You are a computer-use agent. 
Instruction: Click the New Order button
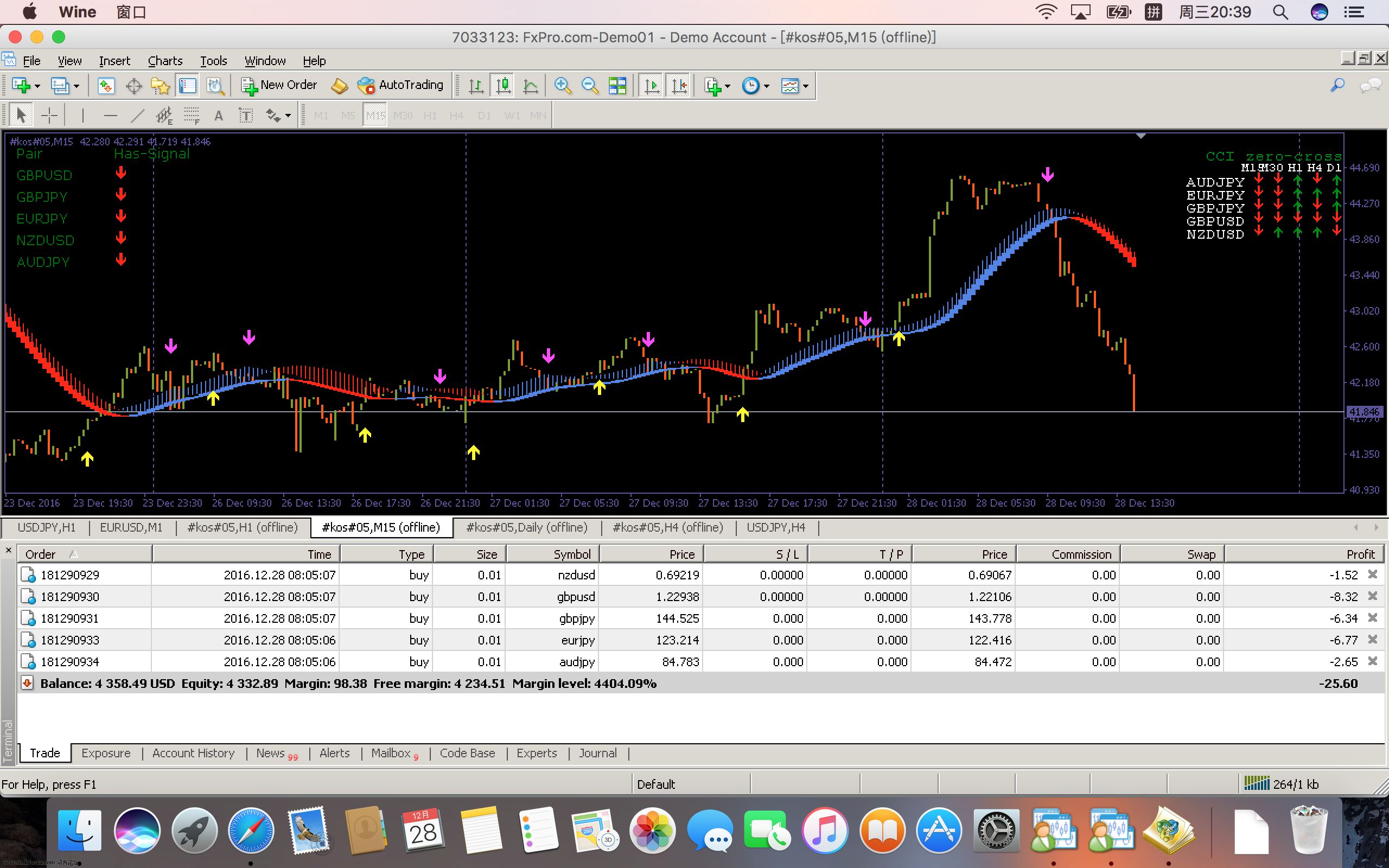279,86
